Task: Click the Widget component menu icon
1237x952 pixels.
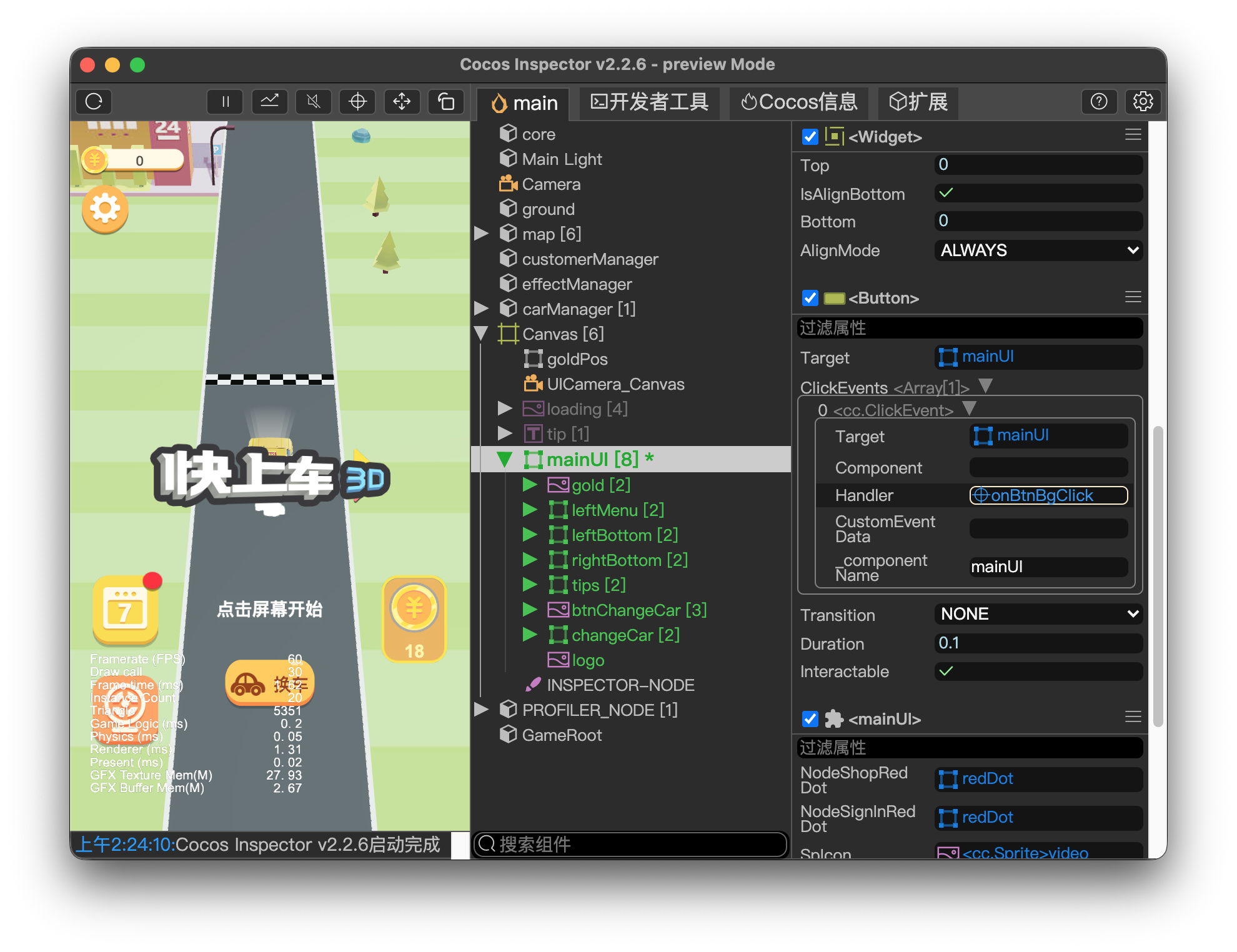Action: 1133,135
